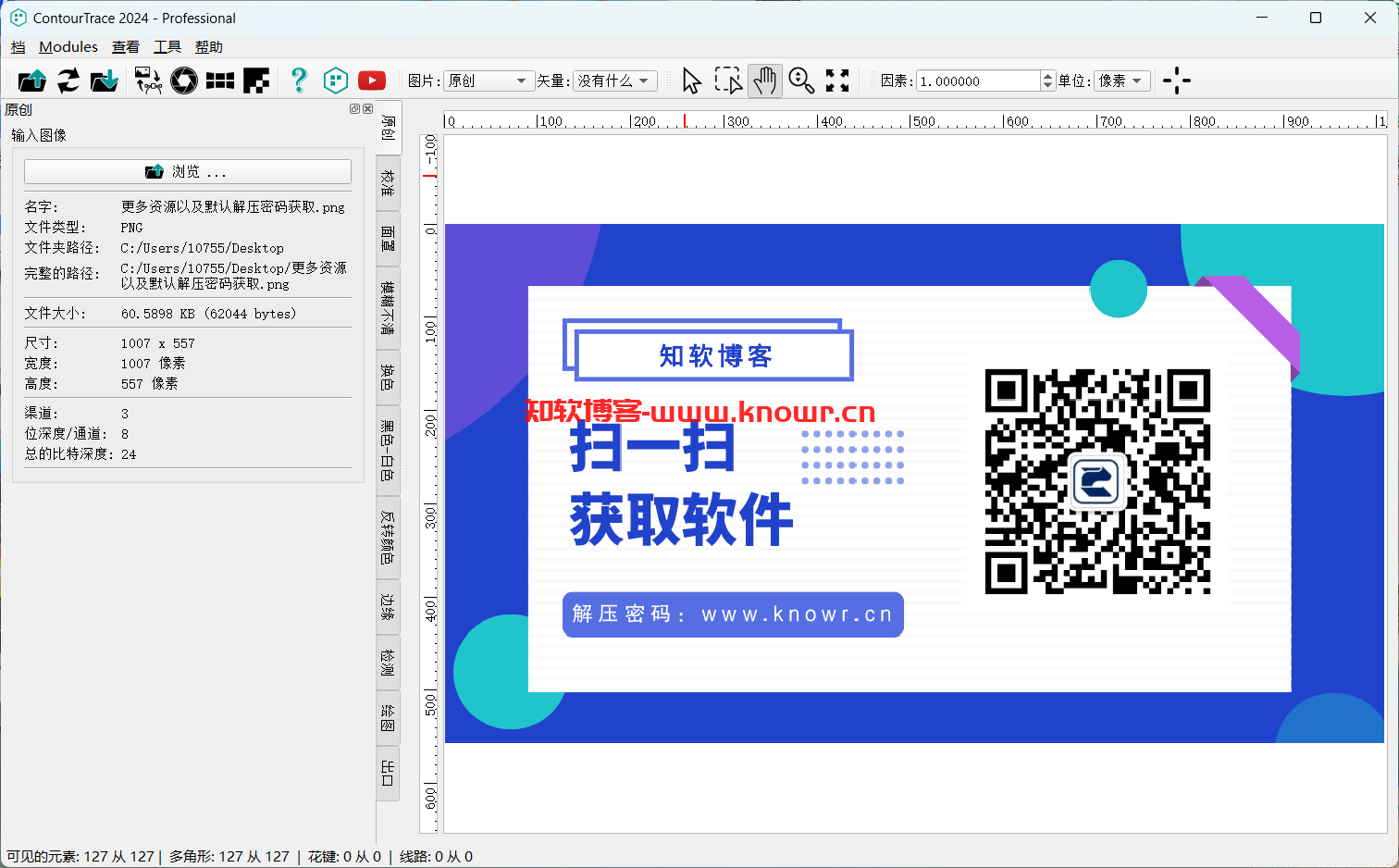Screen dimensions: 1399x868
Task: Click the fit to window icon
Action: coord(837,81)
